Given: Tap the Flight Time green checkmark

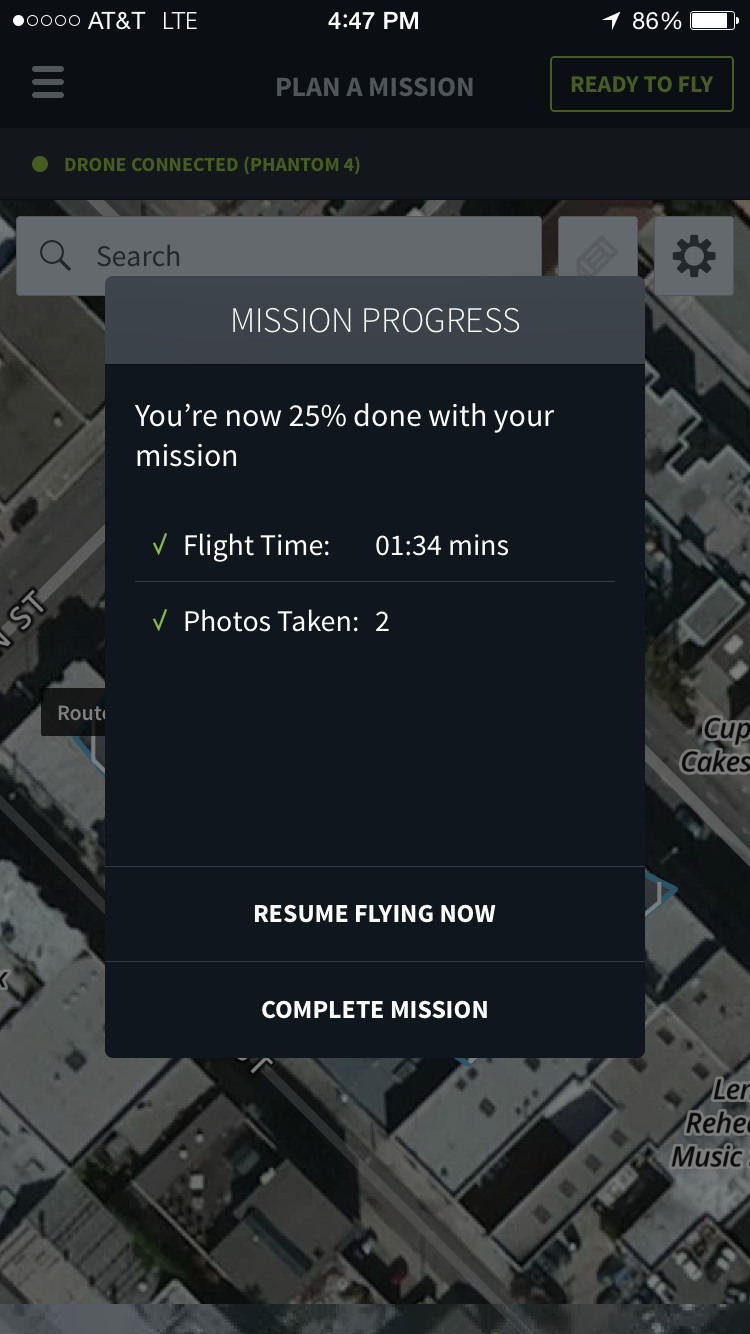Looking at the screenshot, I should coord(158,545).
